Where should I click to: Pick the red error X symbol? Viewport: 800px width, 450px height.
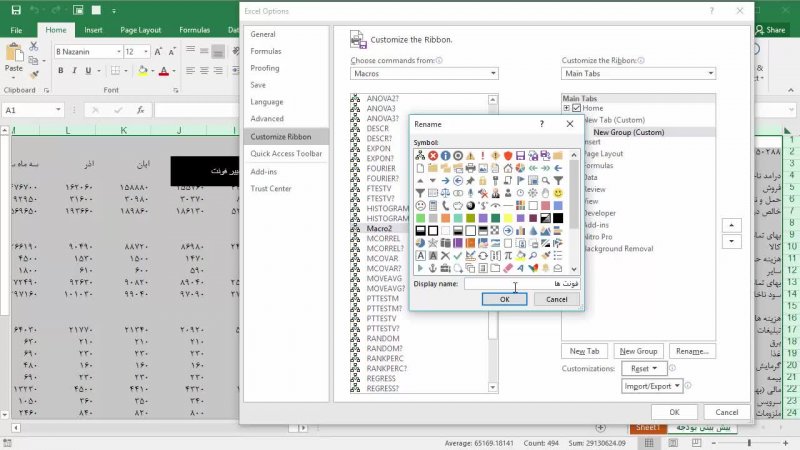point(433,156)
